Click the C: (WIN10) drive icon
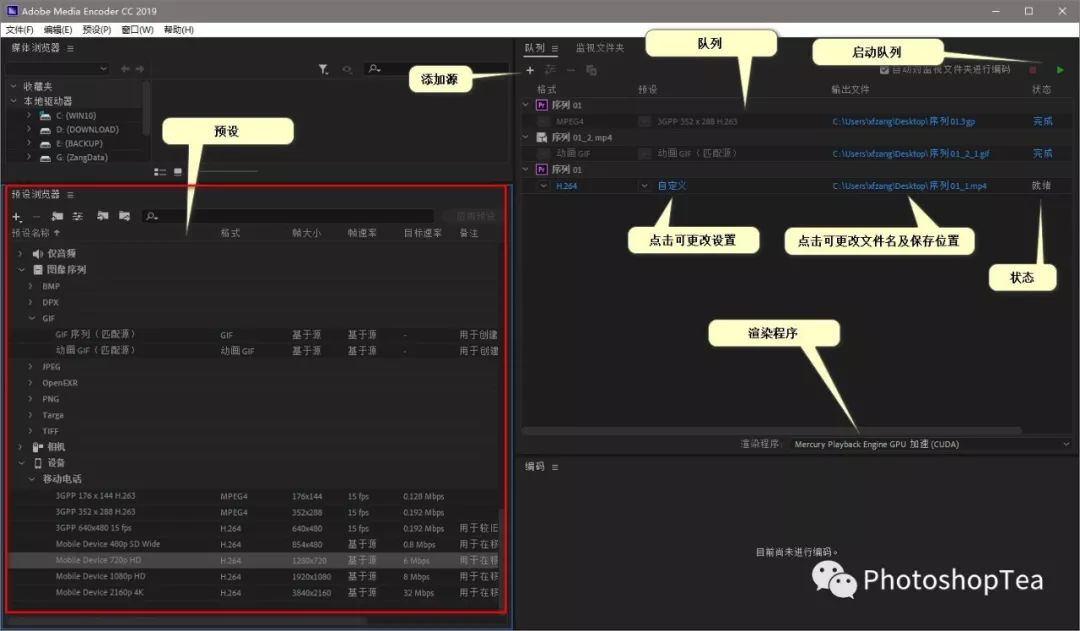 [x=45, y=116]
